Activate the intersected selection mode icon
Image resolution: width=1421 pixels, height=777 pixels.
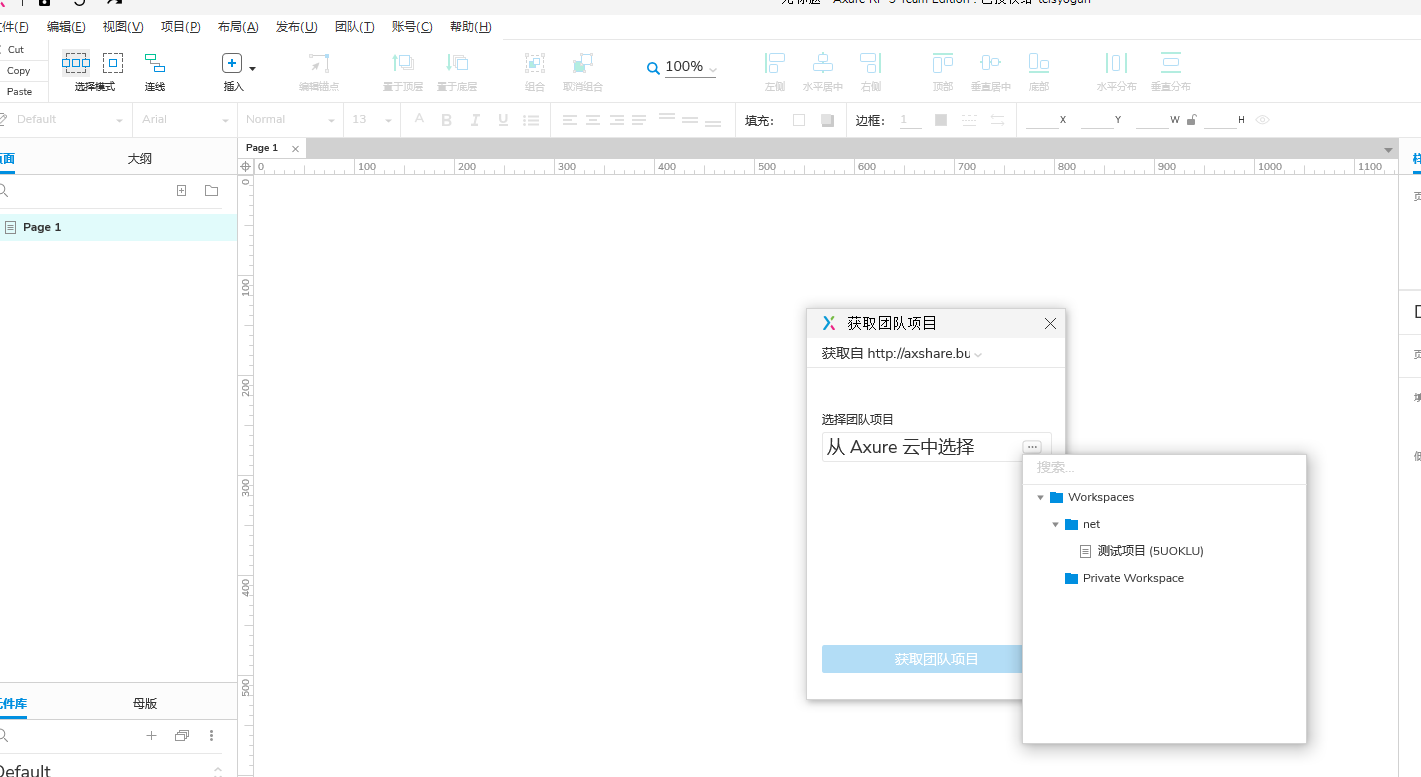tap(76, 63)
